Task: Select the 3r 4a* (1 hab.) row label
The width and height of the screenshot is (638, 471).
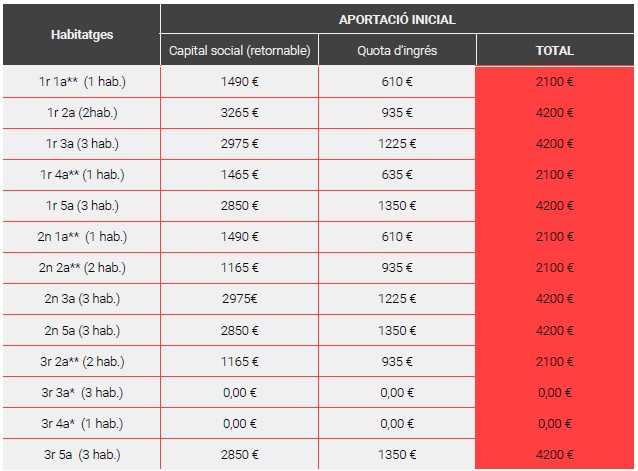Action: (x=82, y=424)
